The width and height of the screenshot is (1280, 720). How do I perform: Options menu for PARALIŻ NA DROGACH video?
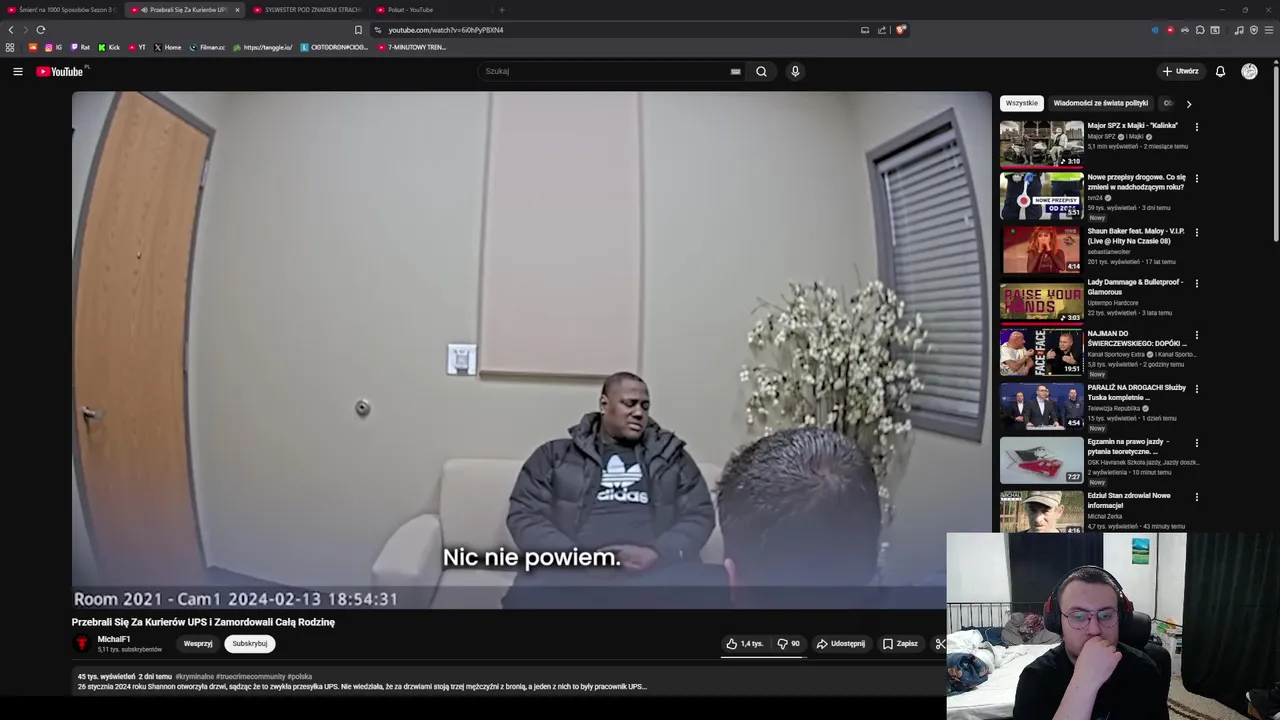coord(1196,389)
